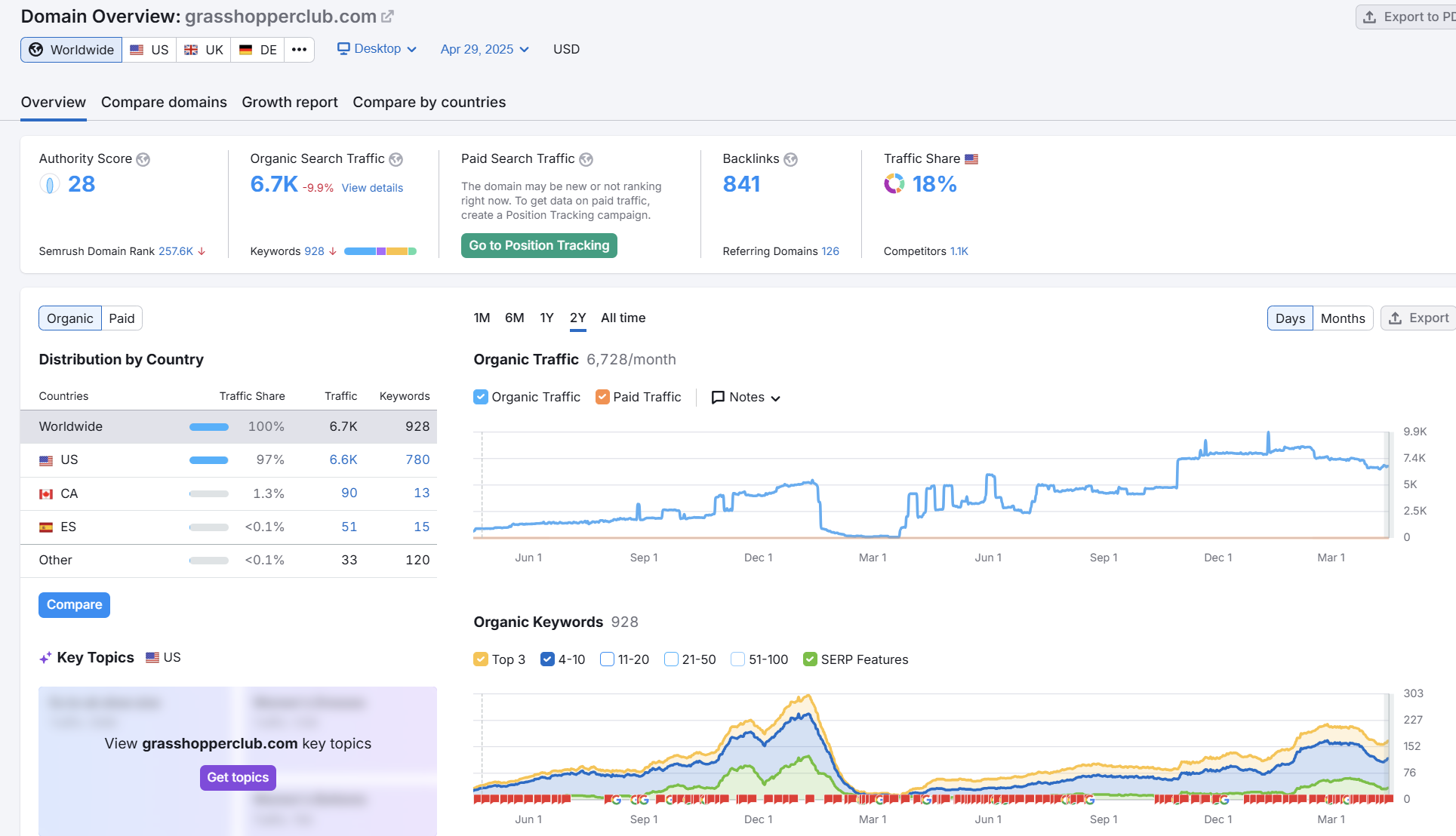Click the Desktop monitor icon
Screen dimensions: 1456x836
[343, 48]
